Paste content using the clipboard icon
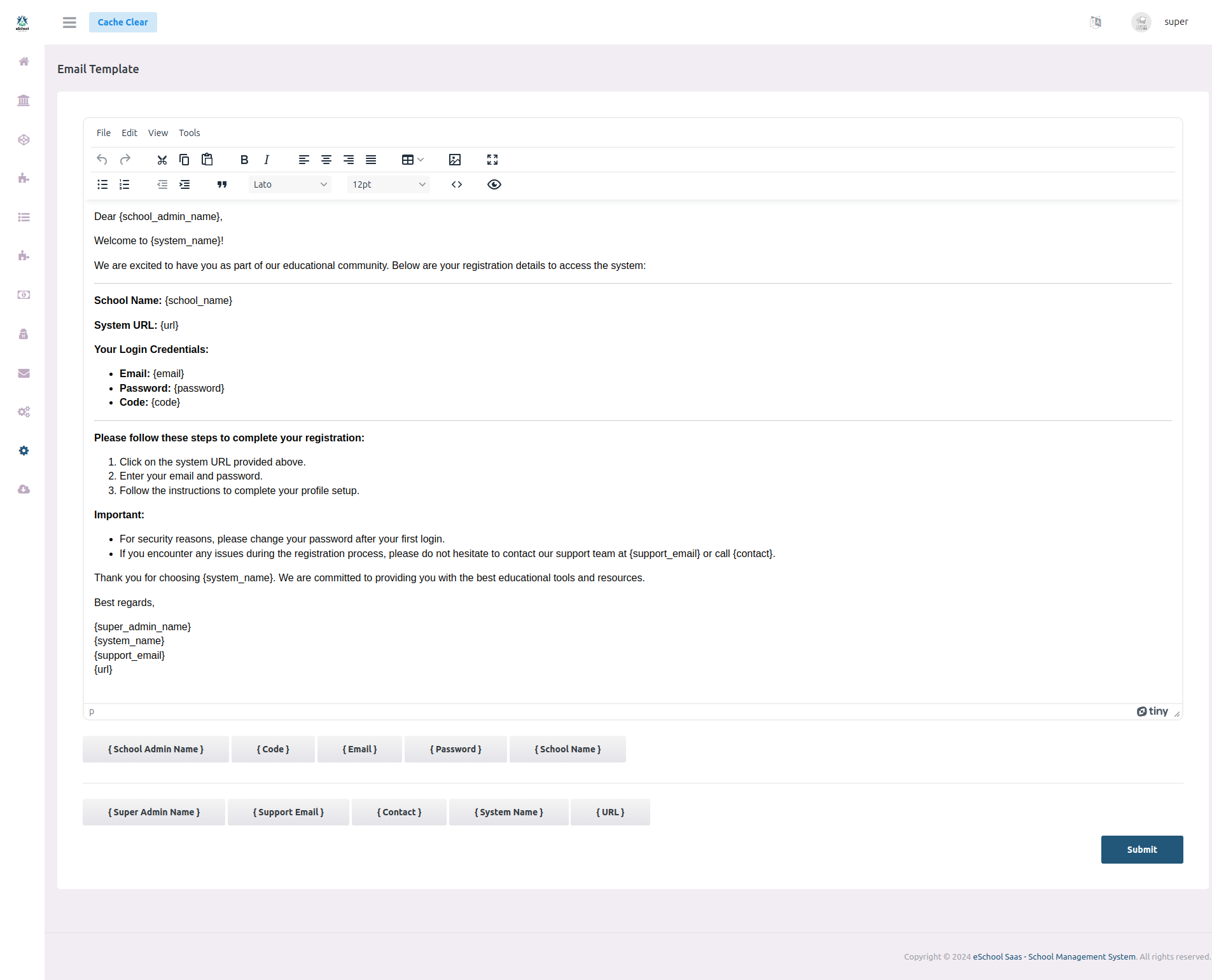Viewport: 1212px width, 980px height. point(207,160)
